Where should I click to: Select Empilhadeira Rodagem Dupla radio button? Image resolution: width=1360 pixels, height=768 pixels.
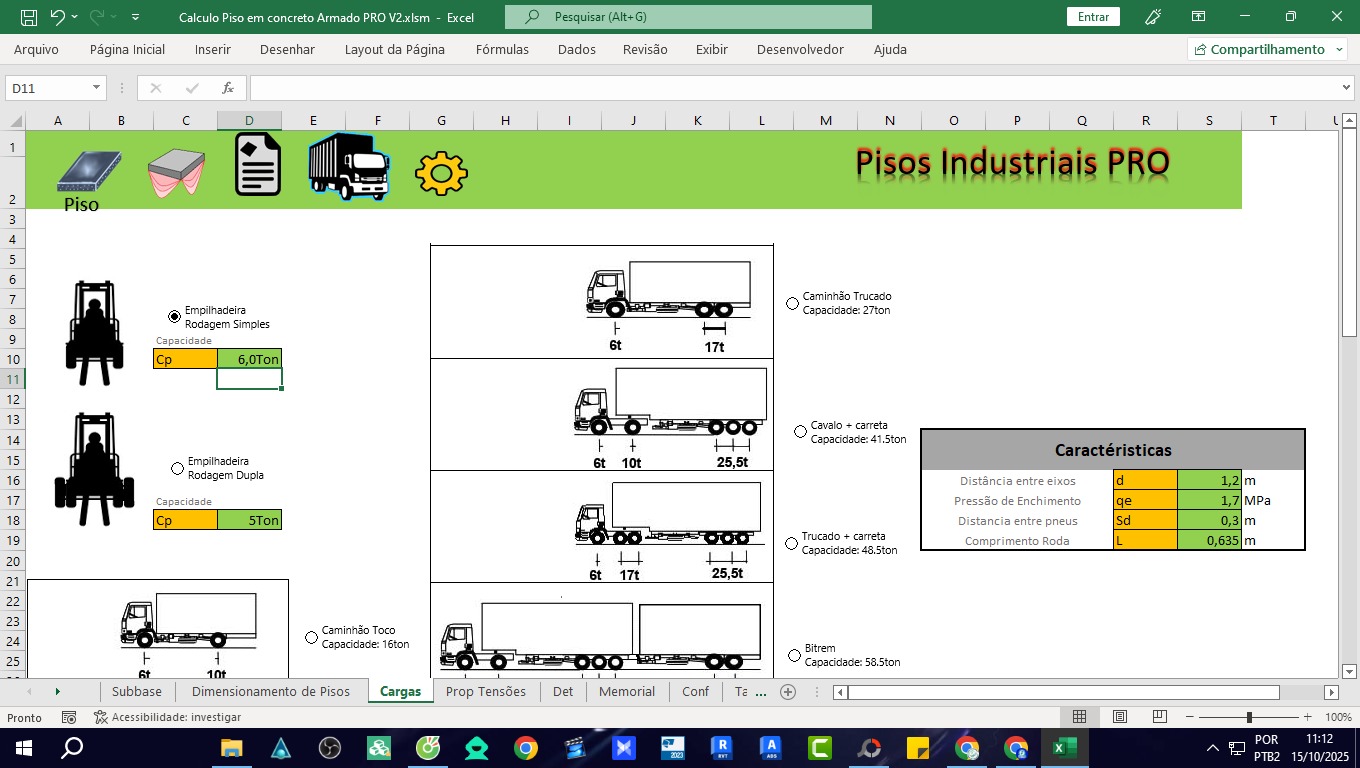point(178,468)
